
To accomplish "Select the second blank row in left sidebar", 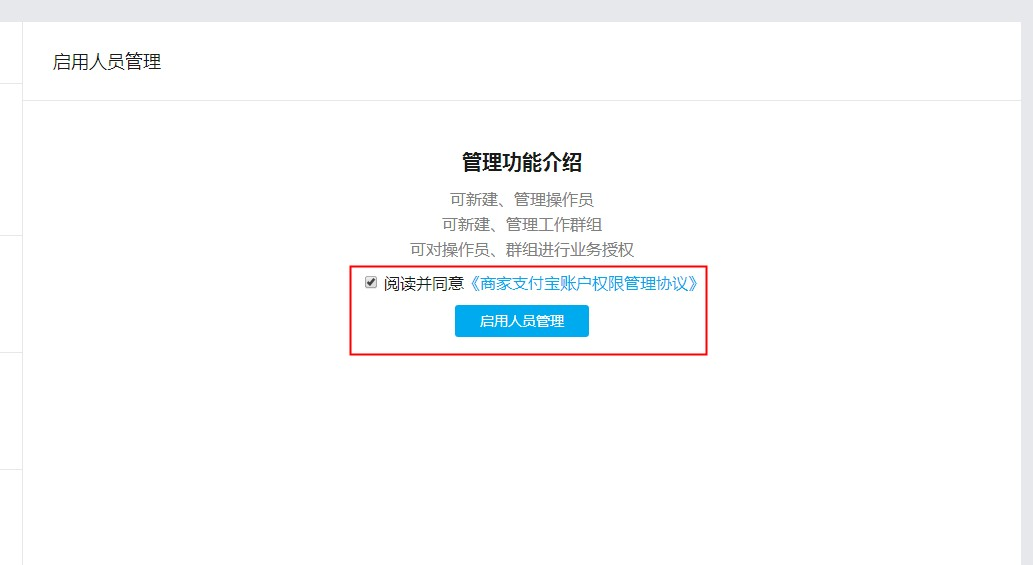I will pyautogui.click(x=11, y=159).
